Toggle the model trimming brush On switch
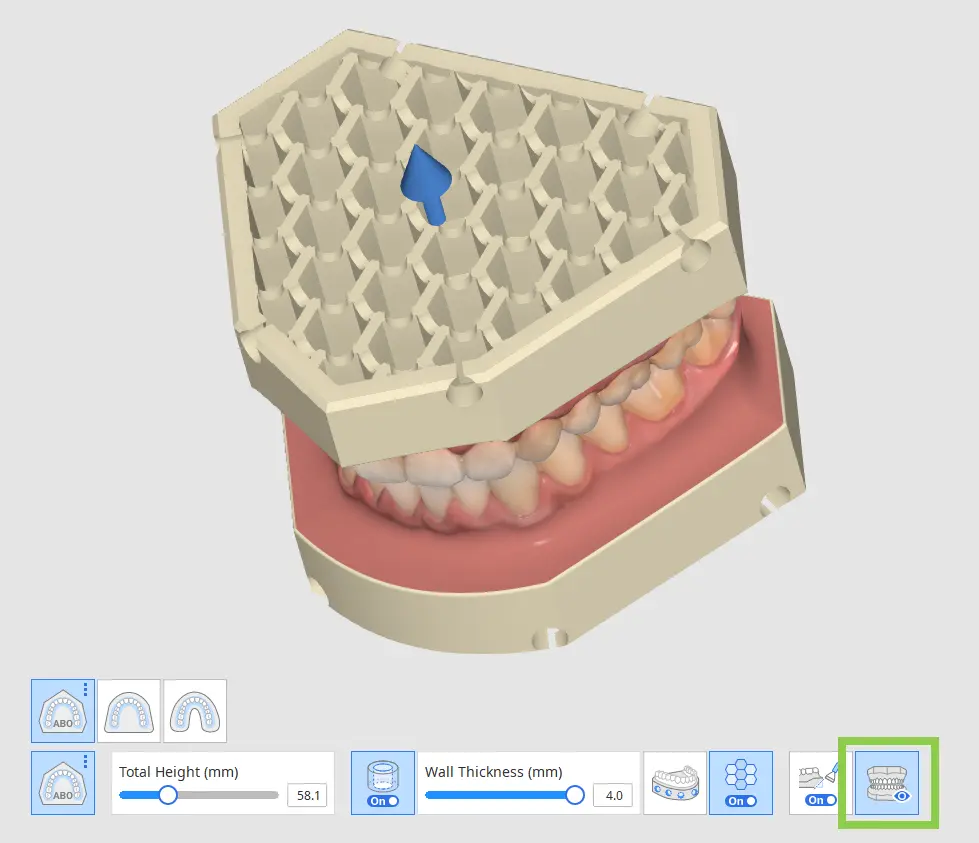Viewport: 979px width, 843px height. (815, 800)
